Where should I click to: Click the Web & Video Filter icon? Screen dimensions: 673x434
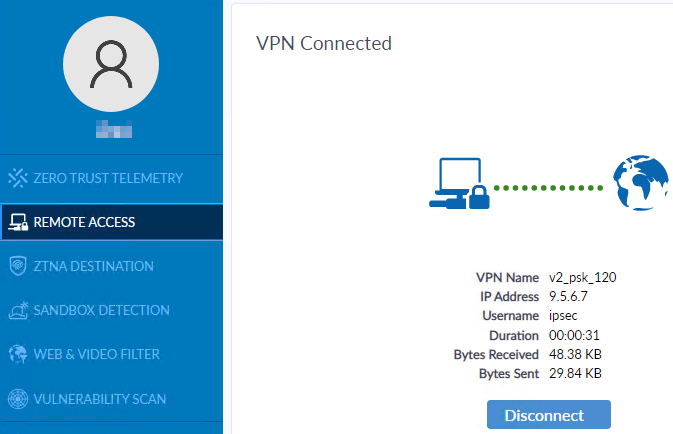point(17,354)
